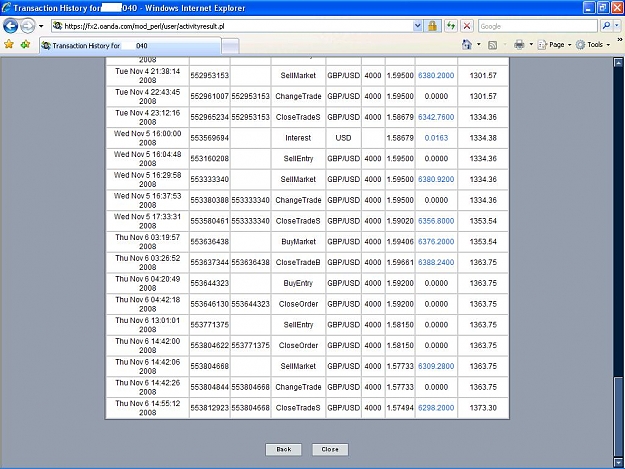Open the 6309.2800 amount link
Viewport: 625px width, 469px height.
point(436,366)
